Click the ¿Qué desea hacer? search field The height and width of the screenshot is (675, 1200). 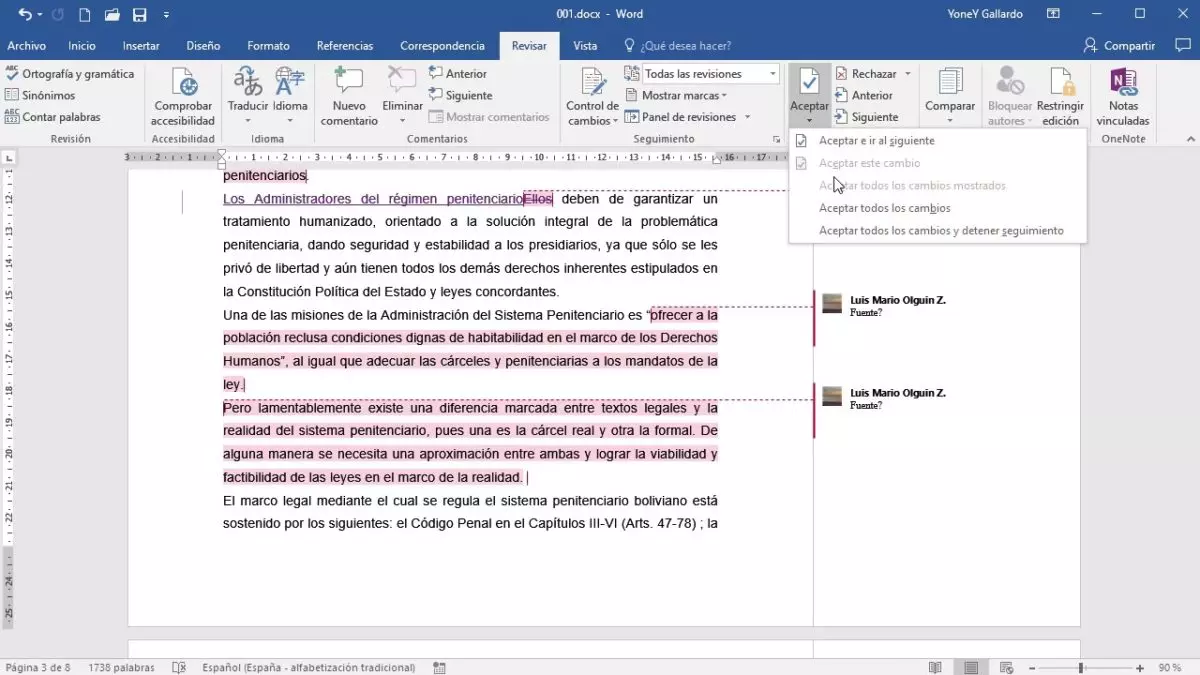pyautogui.click(x=685, y=46)
